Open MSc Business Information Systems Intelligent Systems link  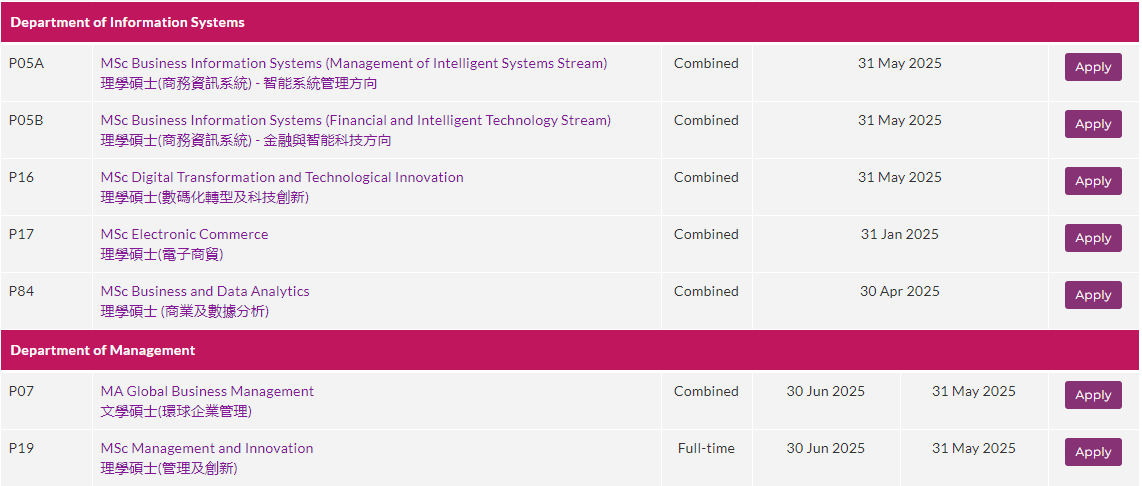point(354,63)
